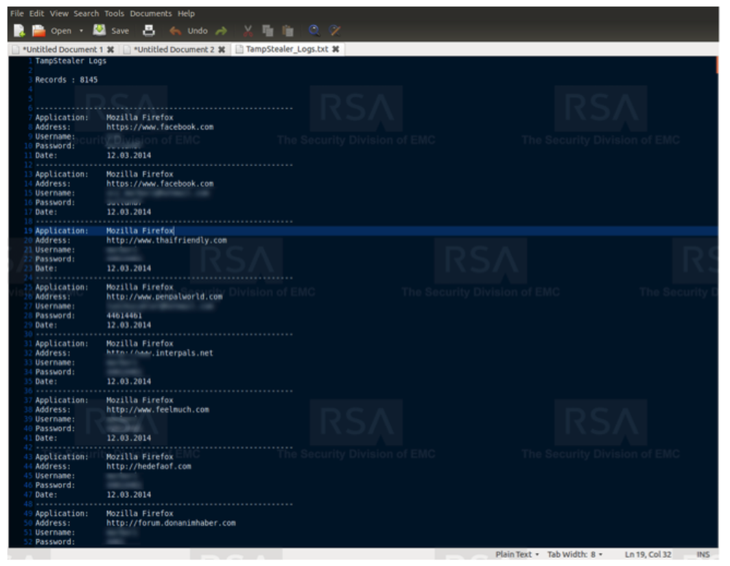Switch to the Untitled Document 1 tab
Screen dimensions: 730x566
pos(62,49)
